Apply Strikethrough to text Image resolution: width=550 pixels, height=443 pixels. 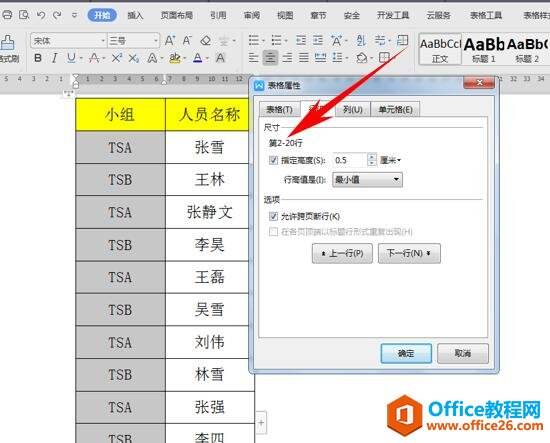click(94, 58)
